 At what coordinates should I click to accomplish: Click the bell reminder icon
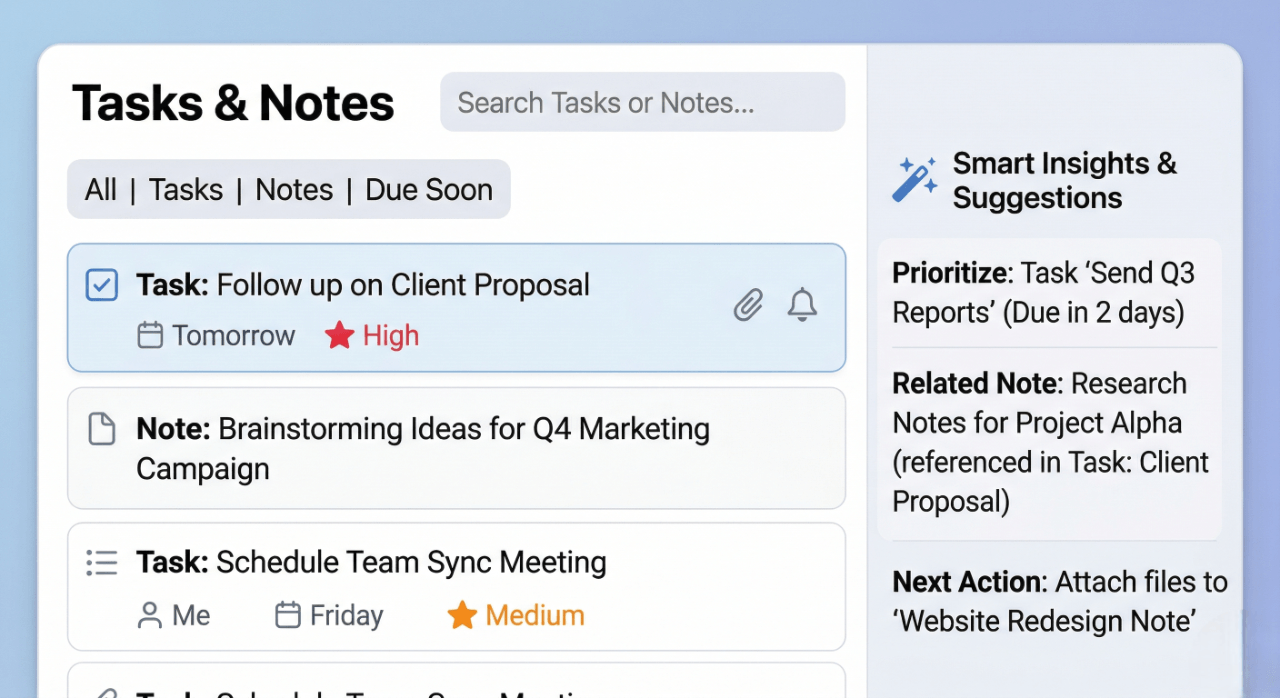click(802, 304)
